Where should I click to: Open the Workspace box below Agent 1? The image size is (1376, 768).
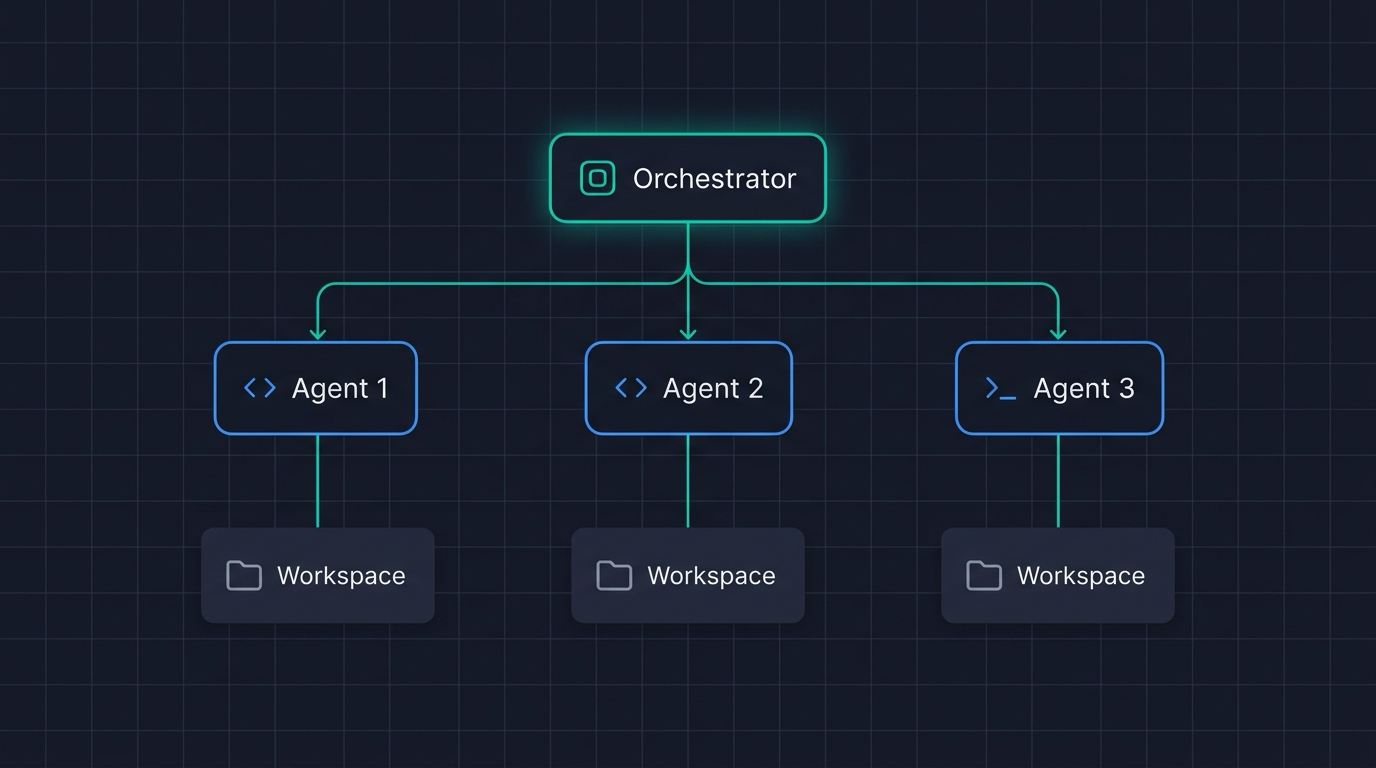(318, 576)
